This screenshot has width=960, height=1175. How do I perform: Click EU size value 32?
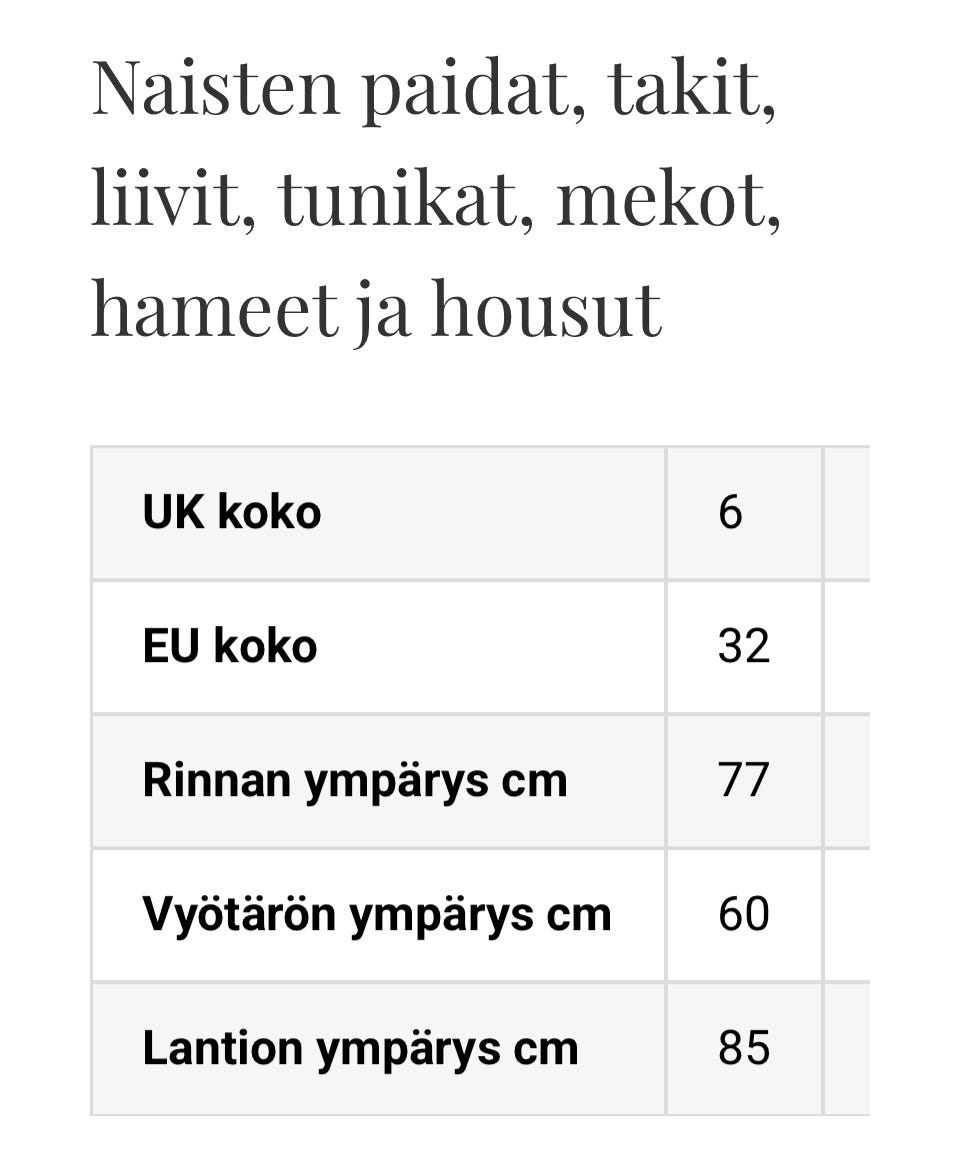click(744, 646)
